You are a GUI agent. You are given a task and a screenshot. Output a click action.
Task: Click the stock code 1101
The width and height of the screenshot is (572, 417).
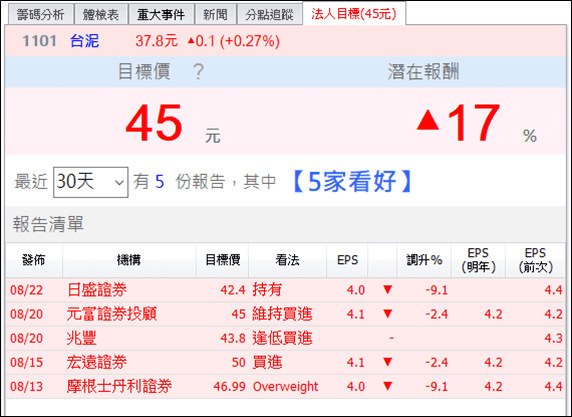pyautogui.click(x=39, y=41)
